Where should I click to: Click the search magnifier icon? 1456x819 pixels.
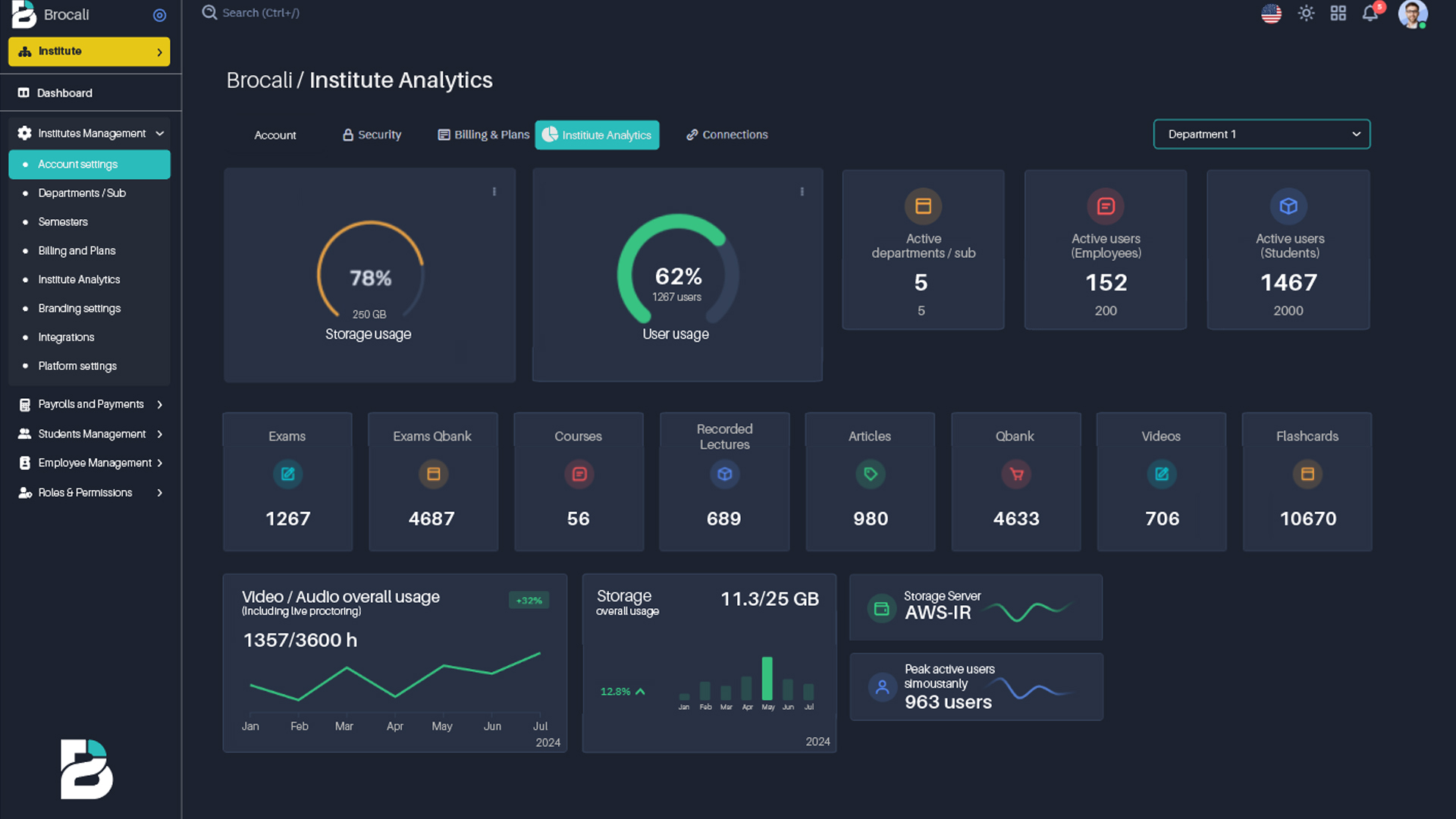[209, 13]
